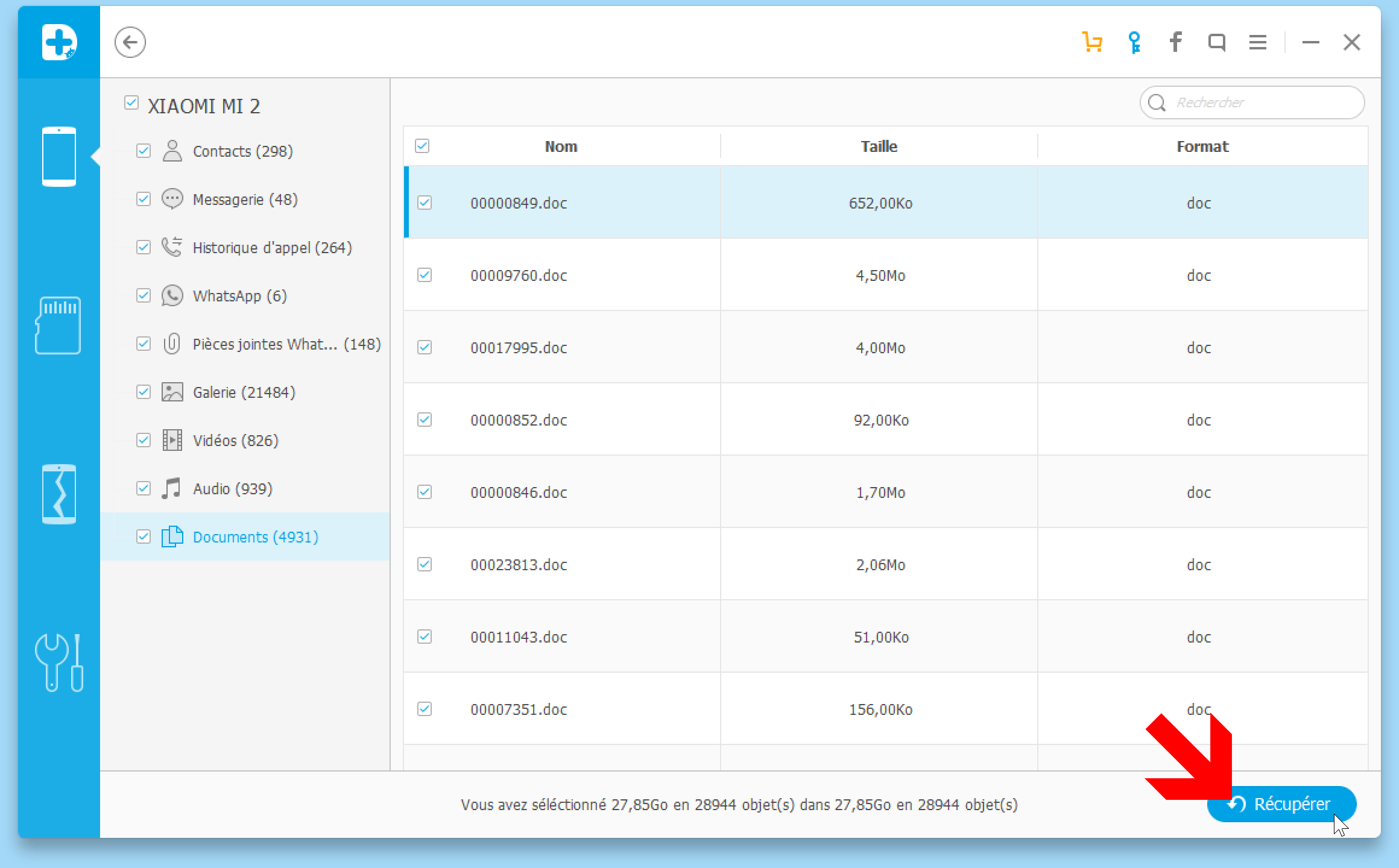Select the phone recovery sidebar icon

point(59,157)
